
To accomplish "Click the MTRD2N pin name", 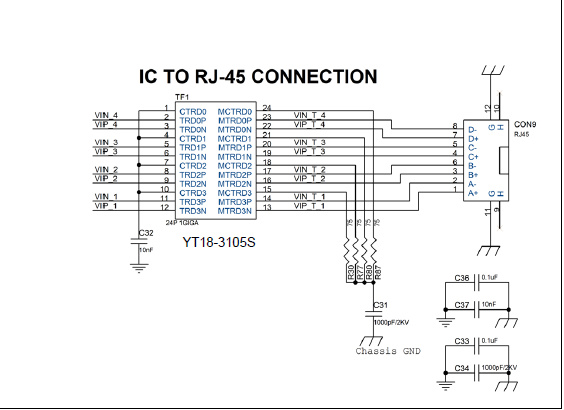I will 235,184.
